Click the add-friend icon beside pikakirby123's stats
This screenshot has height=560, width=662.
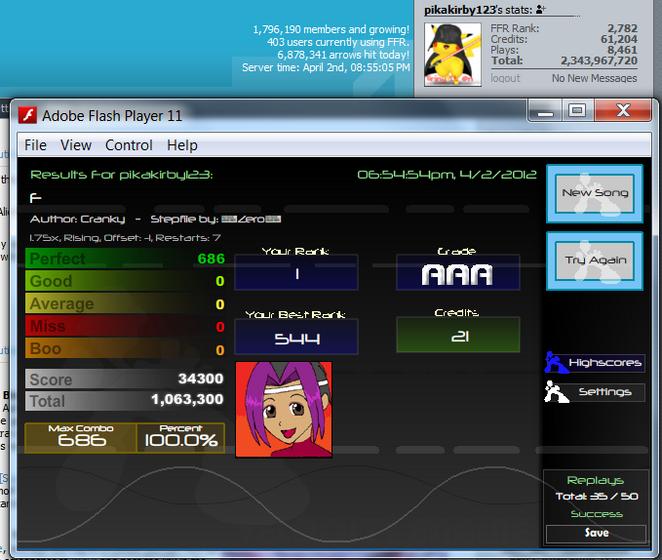541,9
